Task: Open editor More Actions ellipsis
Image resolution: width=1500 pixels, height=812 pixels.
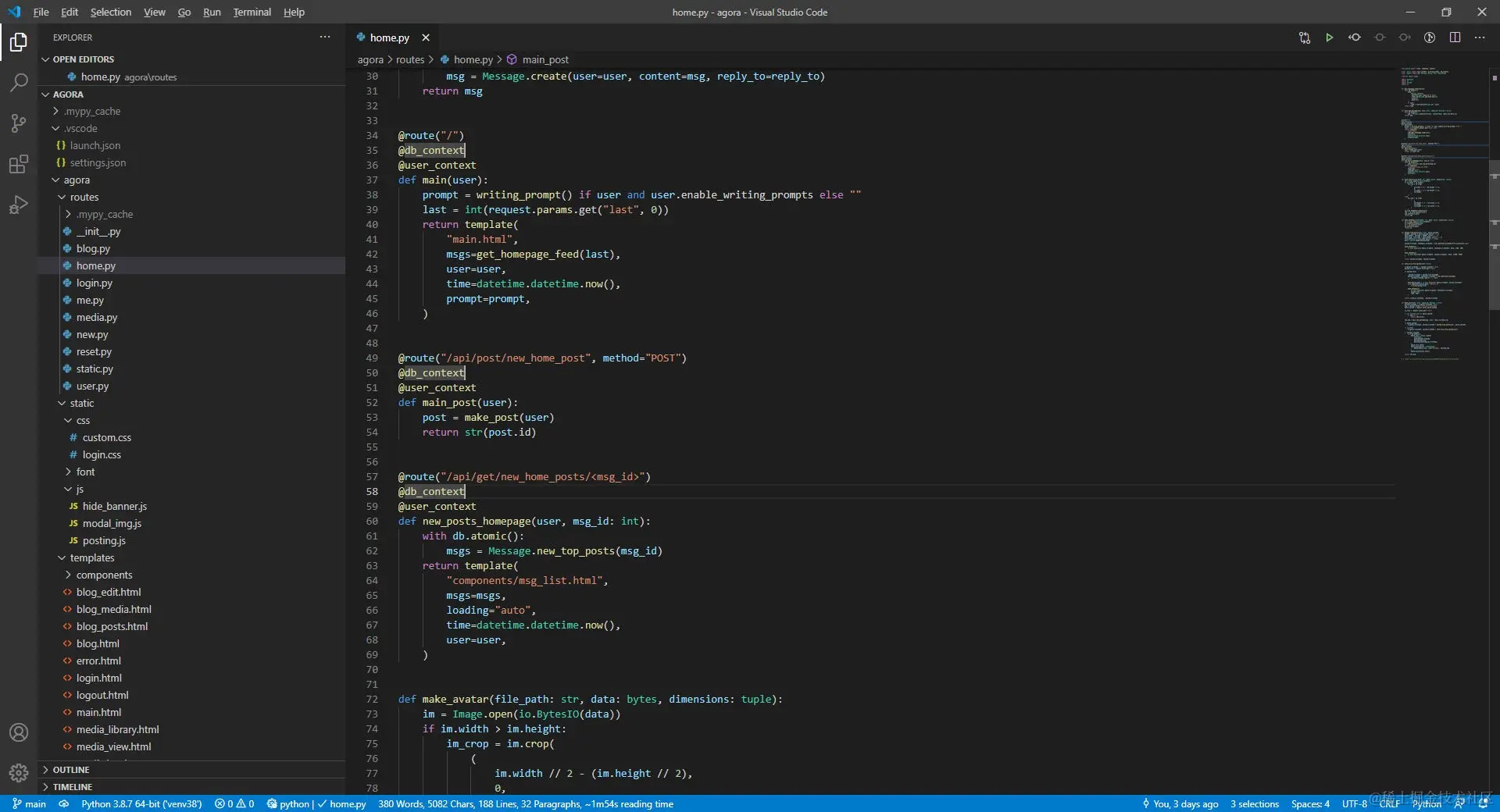Action: click(1480, 37)
